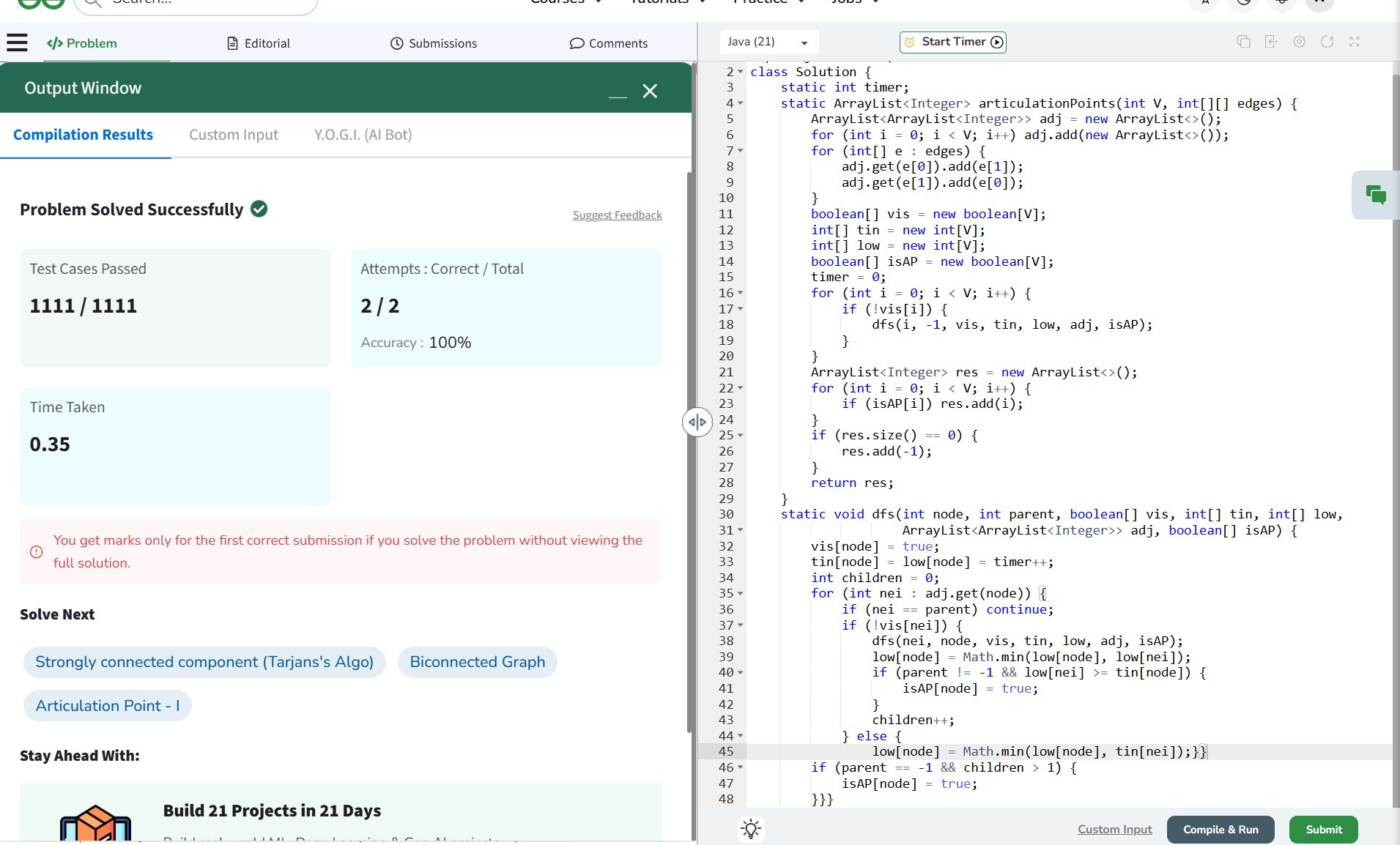Viewport: 1400px width, 845px height.
Task: Click the copy code icon
Action: (1243, 42)
